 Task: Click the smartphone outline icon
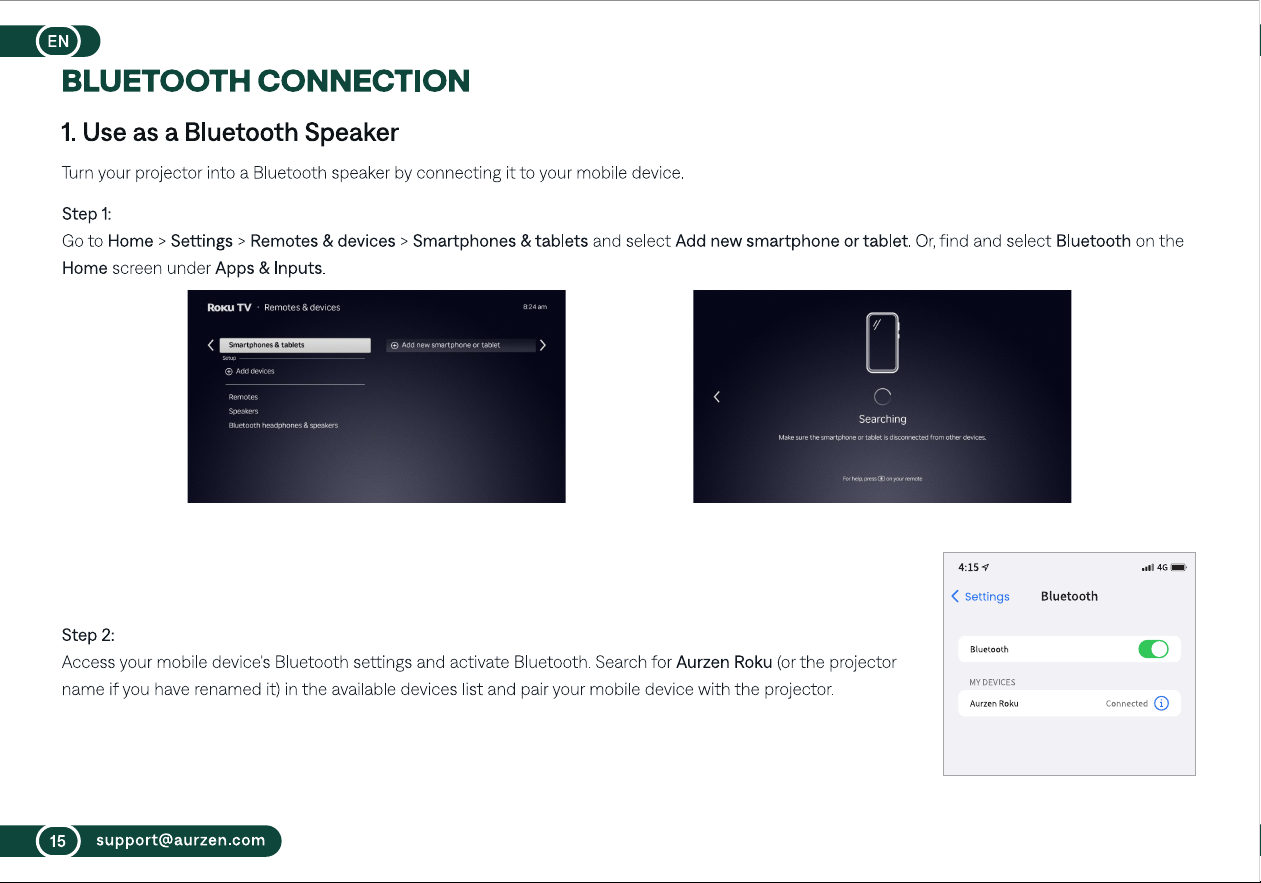(x=882, y=341)
